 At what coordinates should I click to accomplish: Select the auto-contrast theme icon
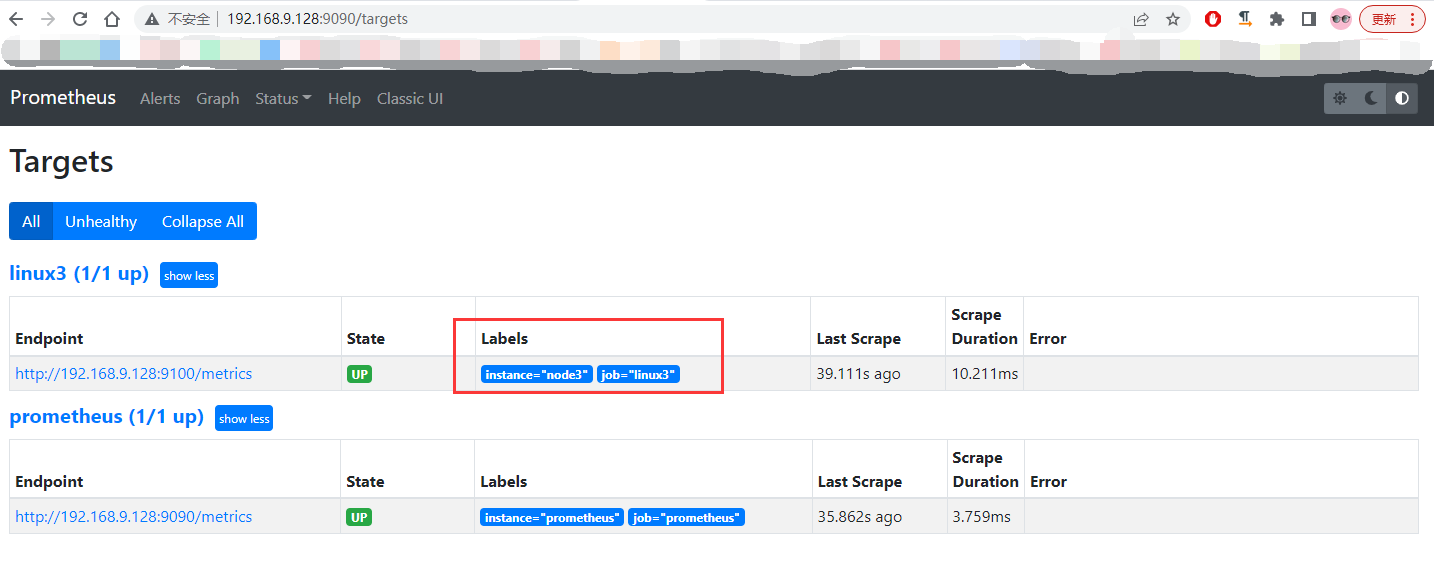point(1402,98)
